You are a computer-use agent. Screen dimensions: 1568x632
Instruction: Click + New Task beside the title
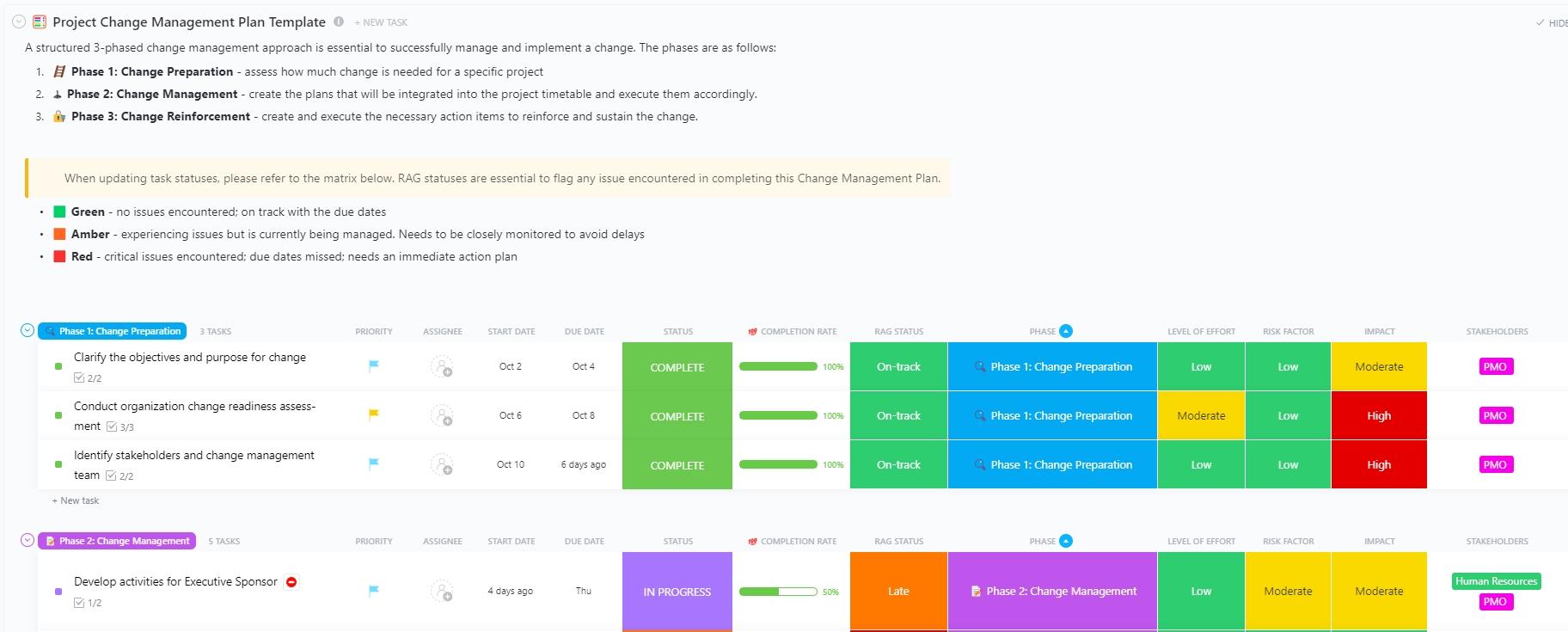pyautogui.click(x=381, y=22)
